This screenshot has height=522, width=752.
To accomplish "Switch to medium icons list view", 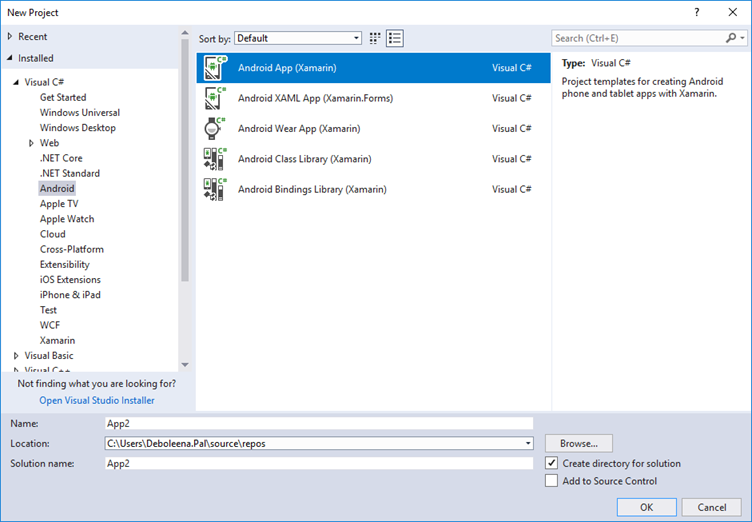I will tap(395, 38).
